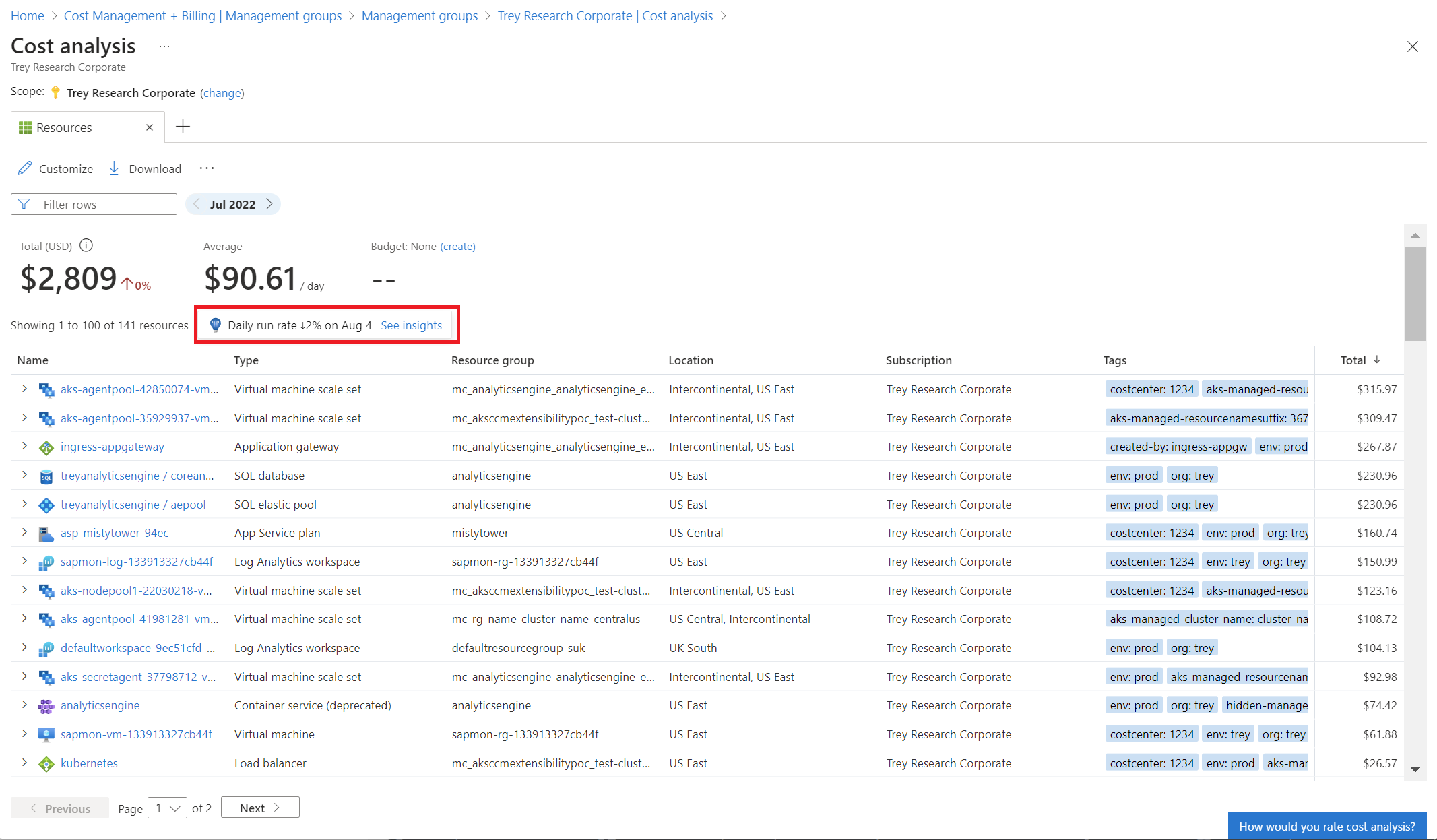Open the page number dropdown
Viewport: 1437px width, 840px height.
point(167,808)
